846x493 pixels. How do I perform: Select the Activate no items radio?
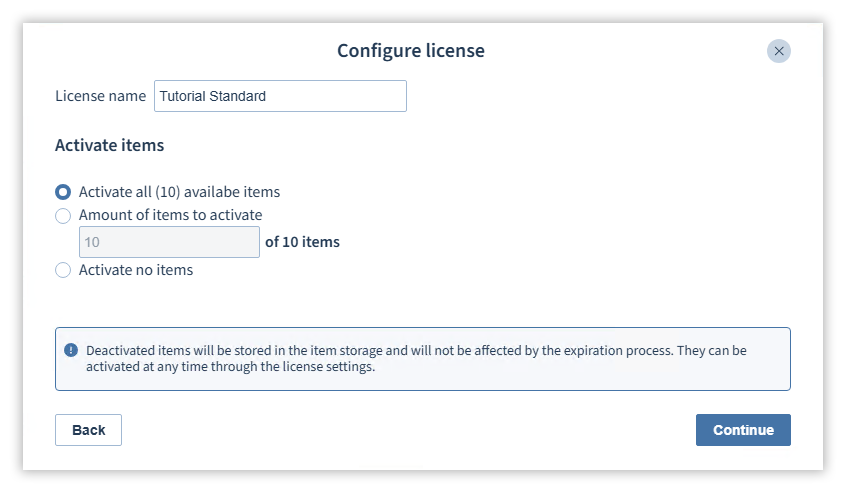click(x=63, y=270)
